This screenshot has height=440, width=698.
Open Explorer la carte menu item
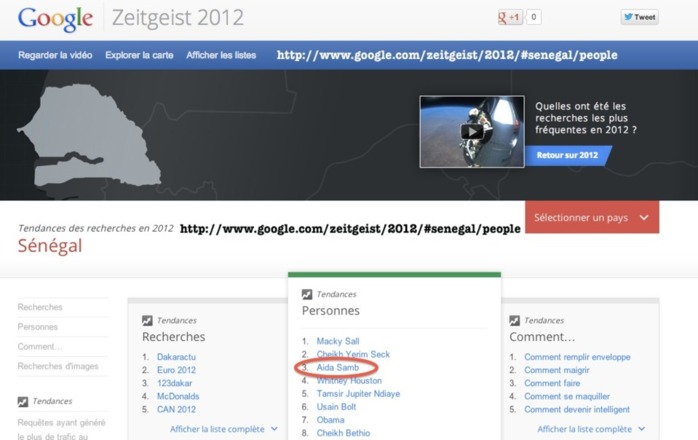pyautogui.click(x=139, y=55)
